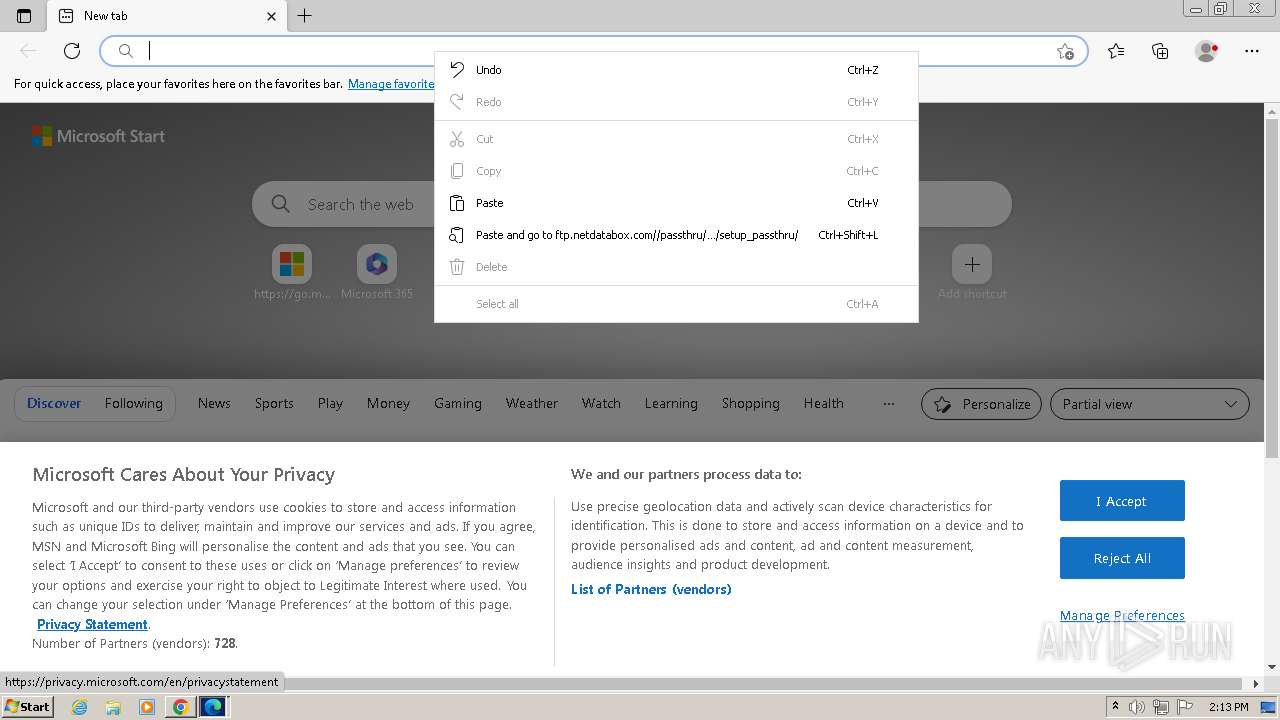The height and width of the screenshot is (720, 1280).
Task: Open the volume speaker tray icon
Action: [1137, 707]
